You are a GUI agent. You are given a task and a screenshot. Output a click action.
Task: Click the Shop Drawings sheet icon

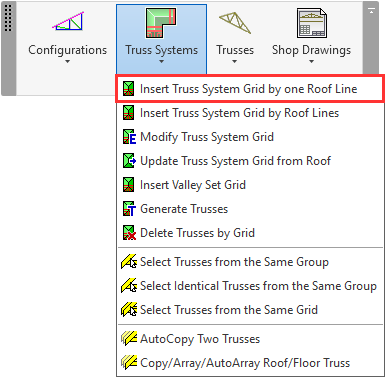pyautogui.click(x=312, y=23)
